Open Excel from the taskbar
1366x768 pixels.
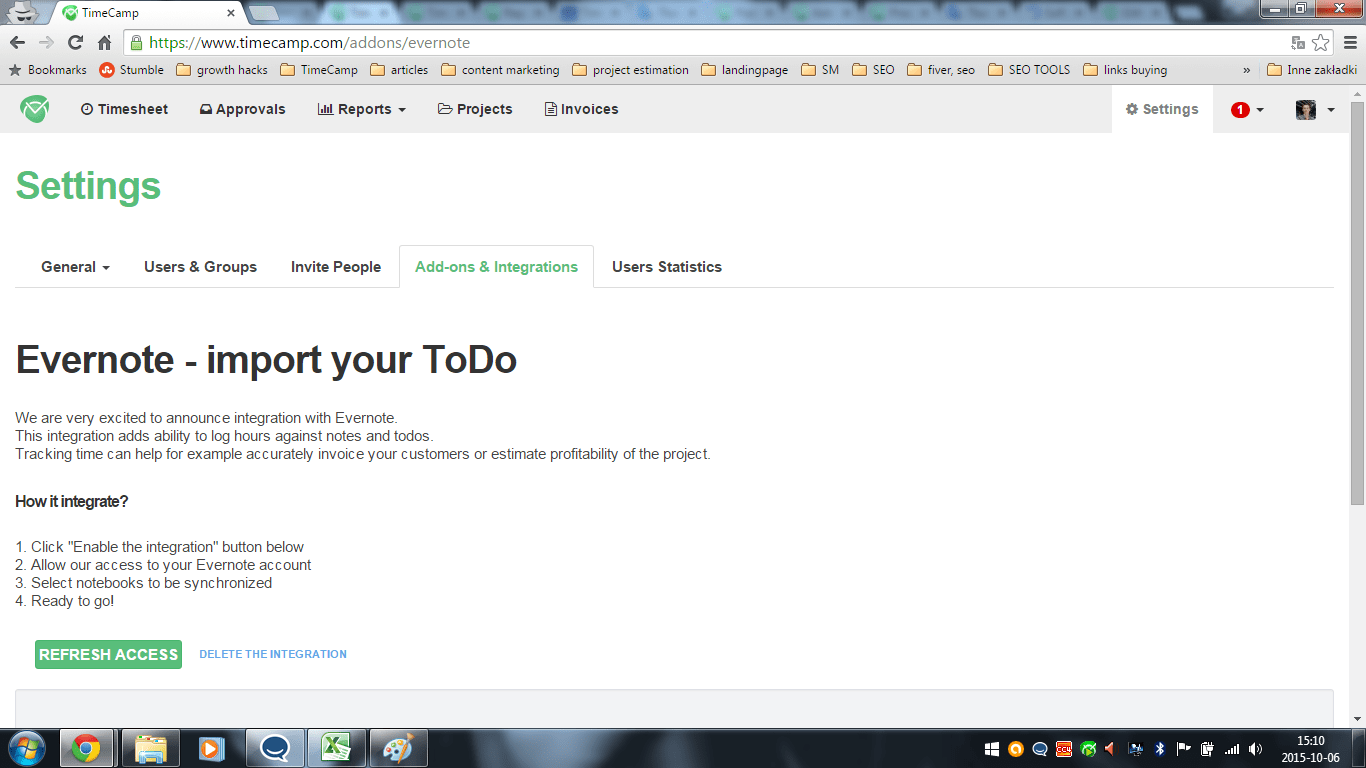tap(336, 748)
